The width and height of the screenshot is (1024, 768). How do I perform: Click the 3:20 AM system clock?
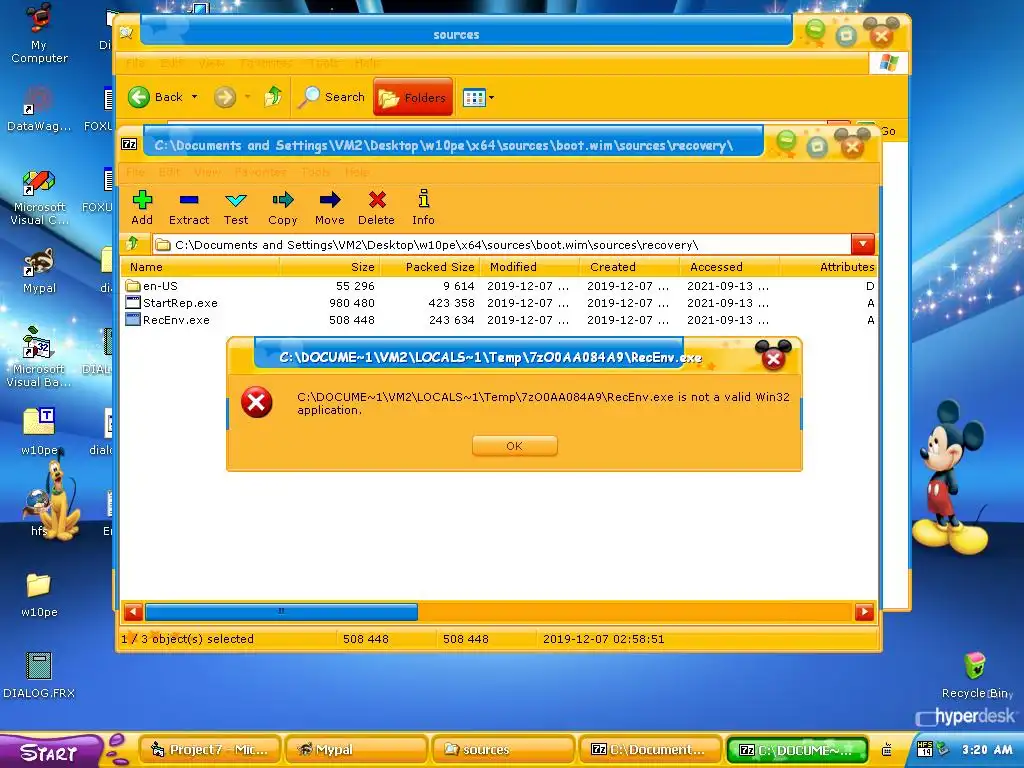[987, 750]
